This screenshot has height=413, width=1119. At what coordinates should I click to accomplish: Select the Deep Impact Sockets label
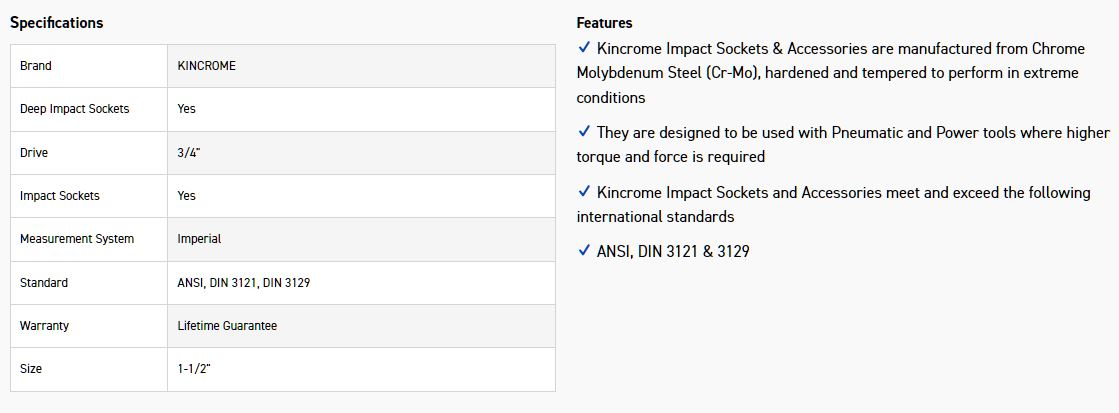74,109
